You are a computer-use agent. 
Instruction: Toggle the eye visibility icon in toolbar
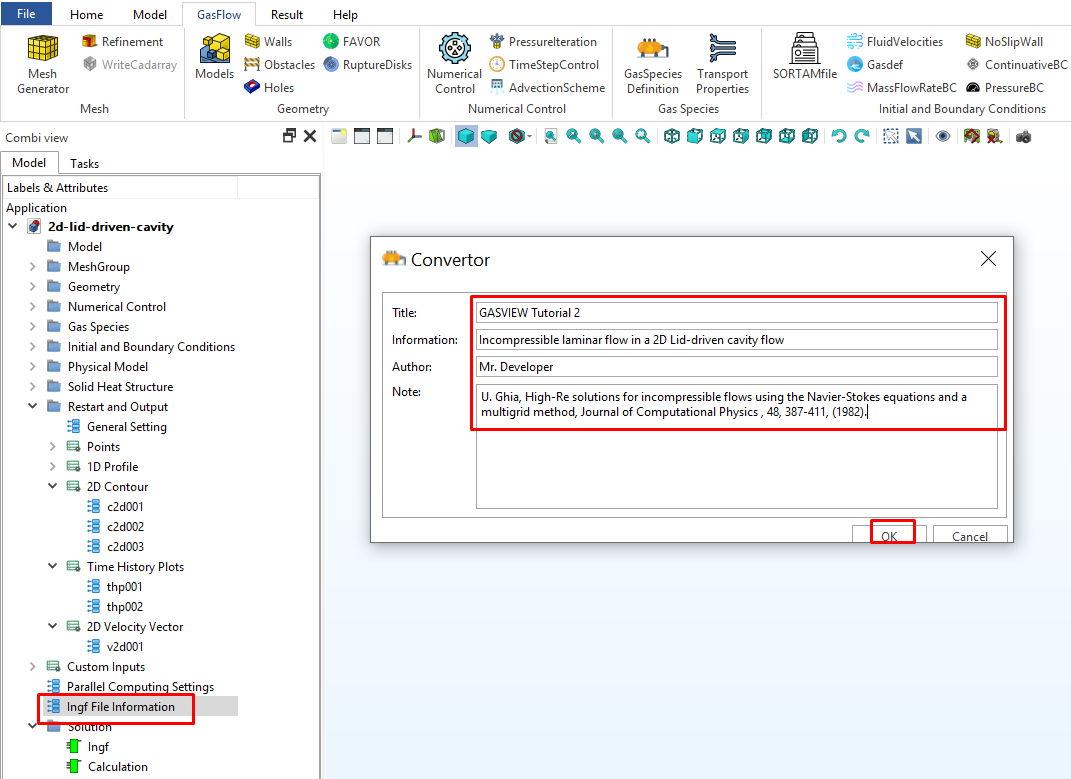pos(943,136)
